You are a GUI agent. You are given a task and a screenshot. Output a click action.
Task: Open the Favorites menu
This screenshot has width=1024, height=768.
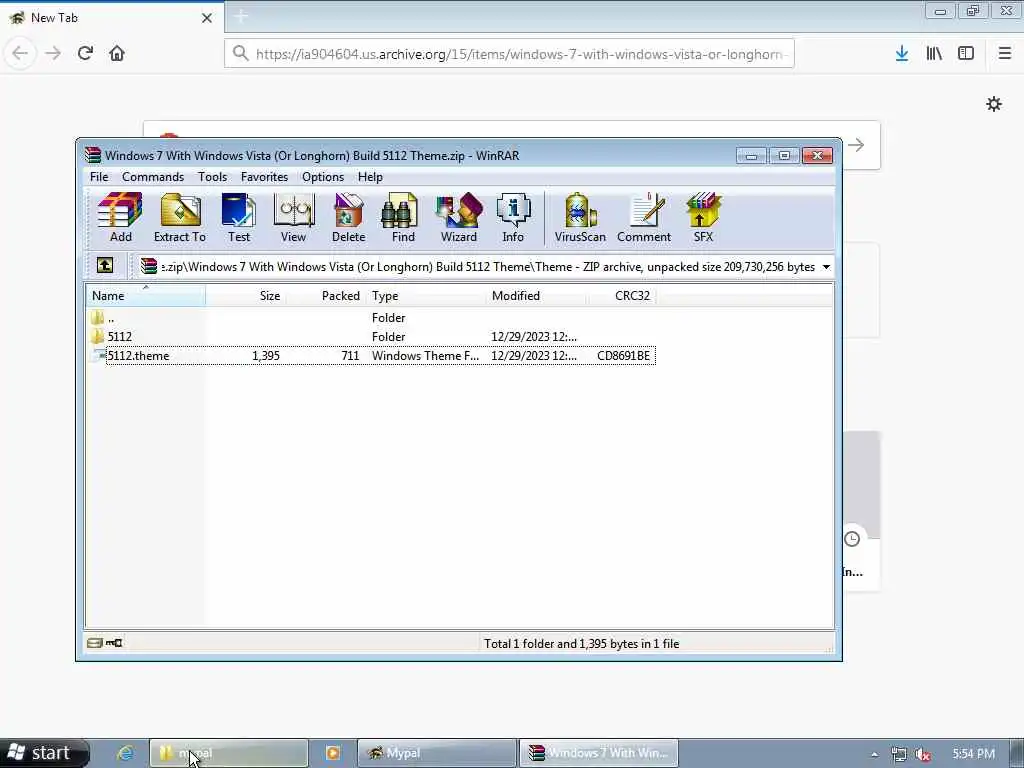tap(264, 177)
